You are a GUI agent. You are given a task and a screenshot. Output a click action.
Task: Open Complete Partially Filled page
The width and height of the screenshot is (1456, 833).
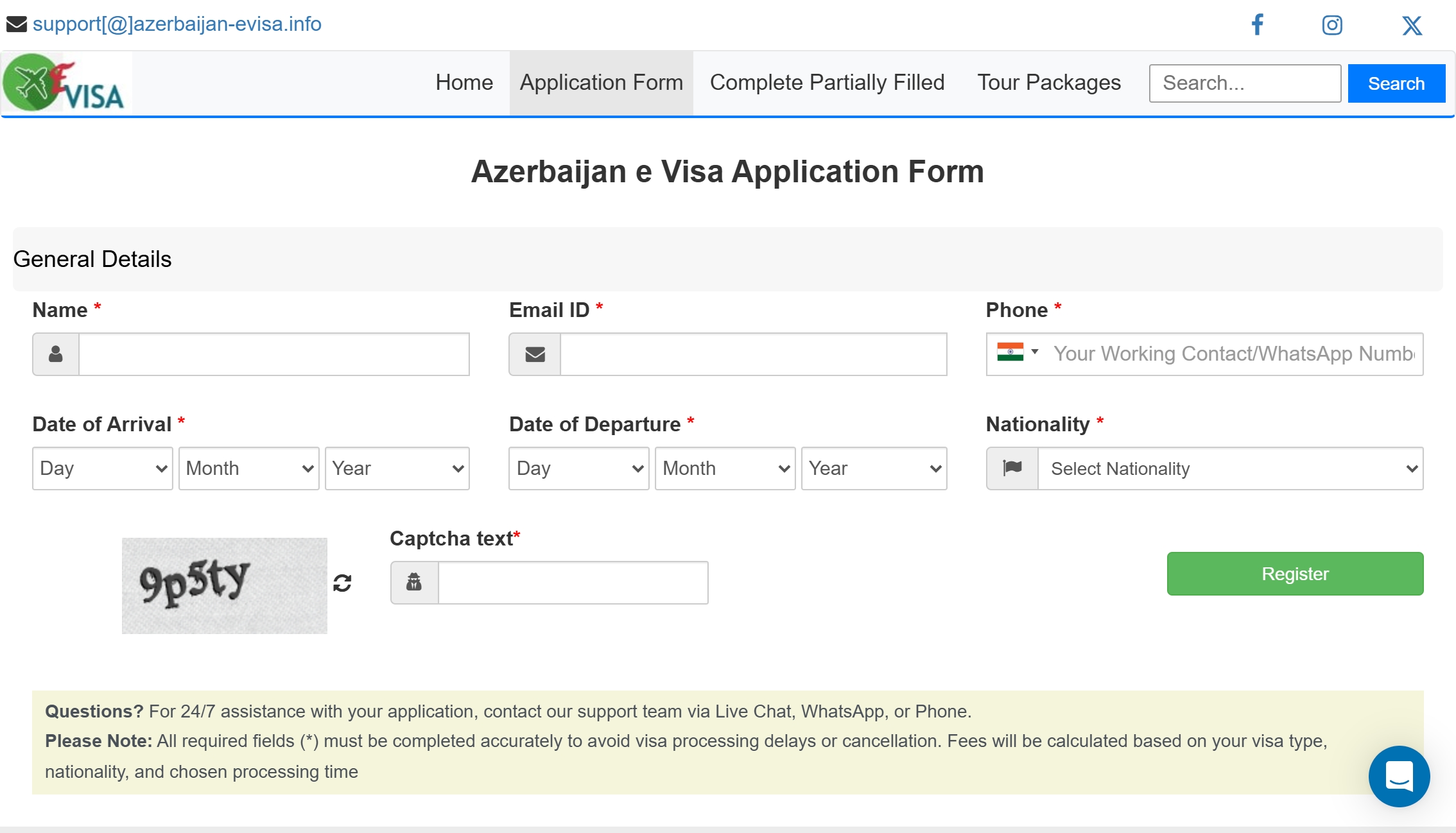pos(827,83)
